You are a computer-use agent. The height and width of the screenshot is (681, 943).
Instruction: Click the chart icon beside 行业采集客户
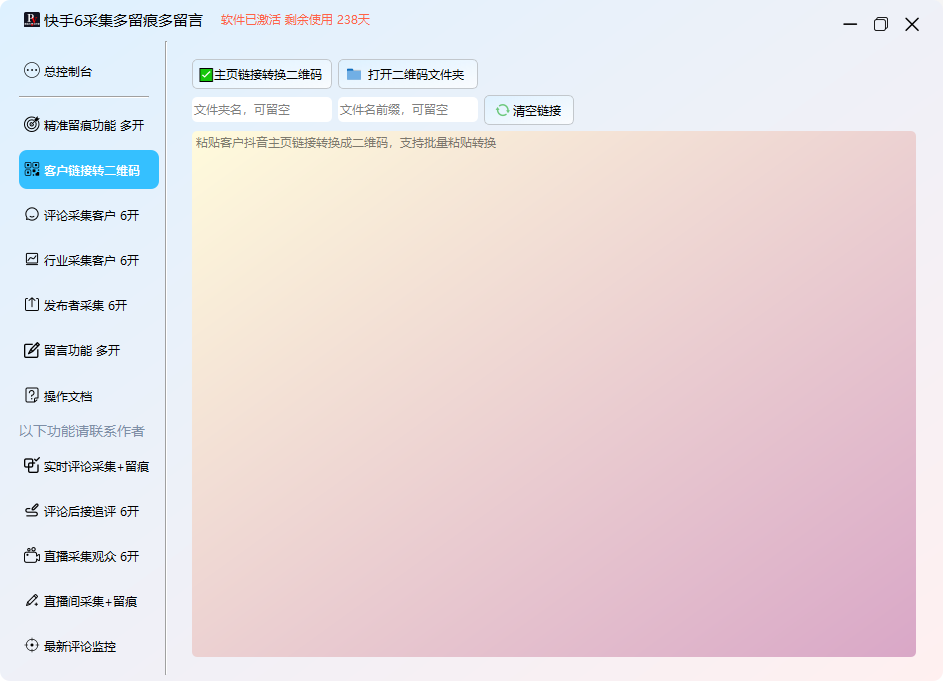(32, 260)
